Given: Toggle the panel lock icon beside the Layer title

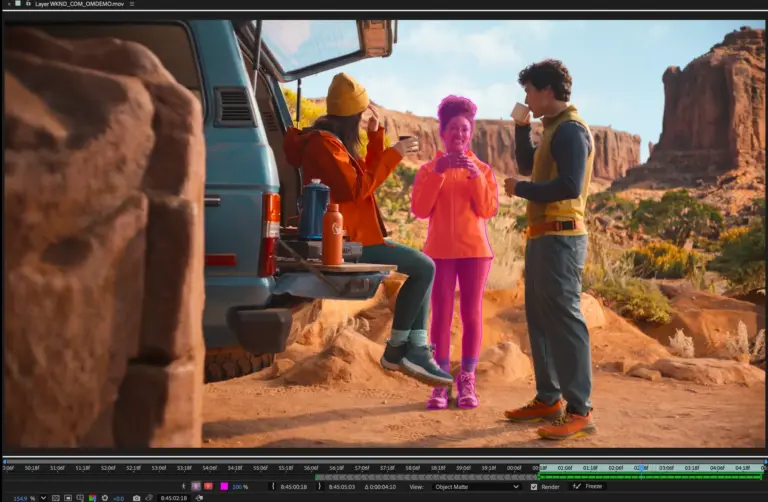Looking at the screenshot, I should click(28, 3).
